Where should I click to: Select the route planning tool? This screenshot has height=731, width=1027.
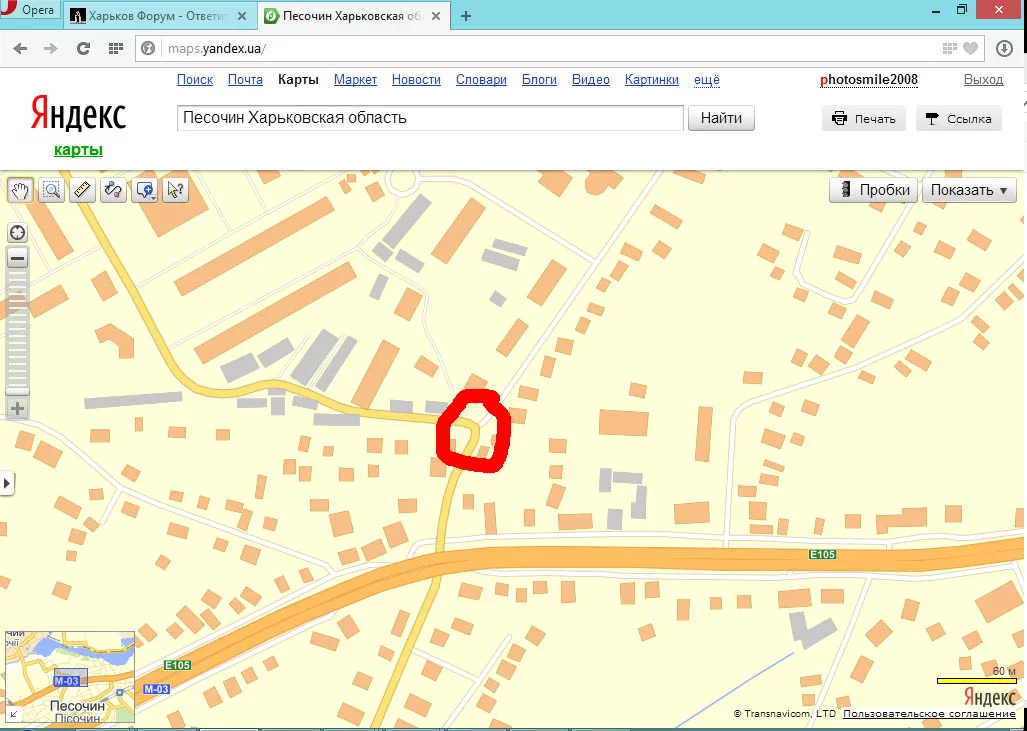click(x=113, y=190)
